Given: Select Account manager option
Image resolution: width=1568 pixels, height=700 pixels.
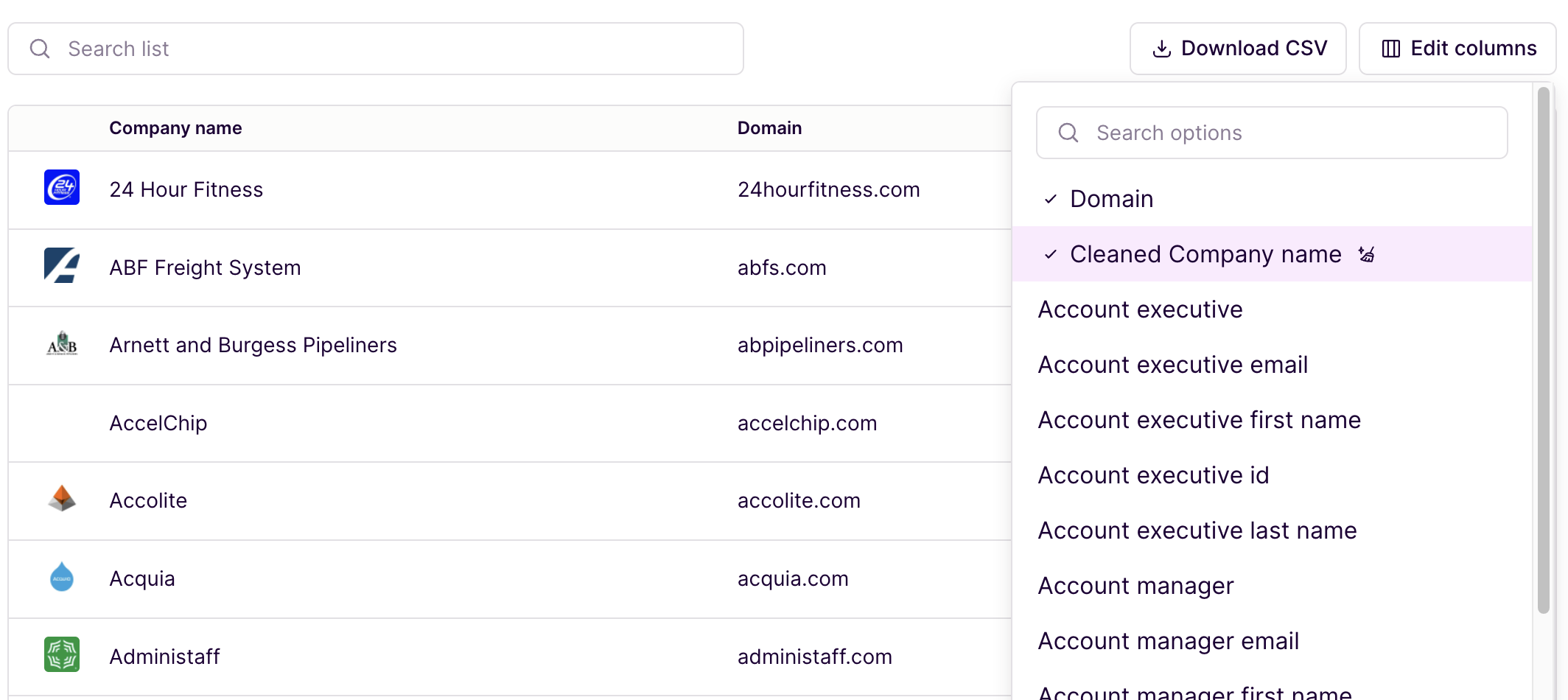Looking at the screenshot, I should point(1135,586).
